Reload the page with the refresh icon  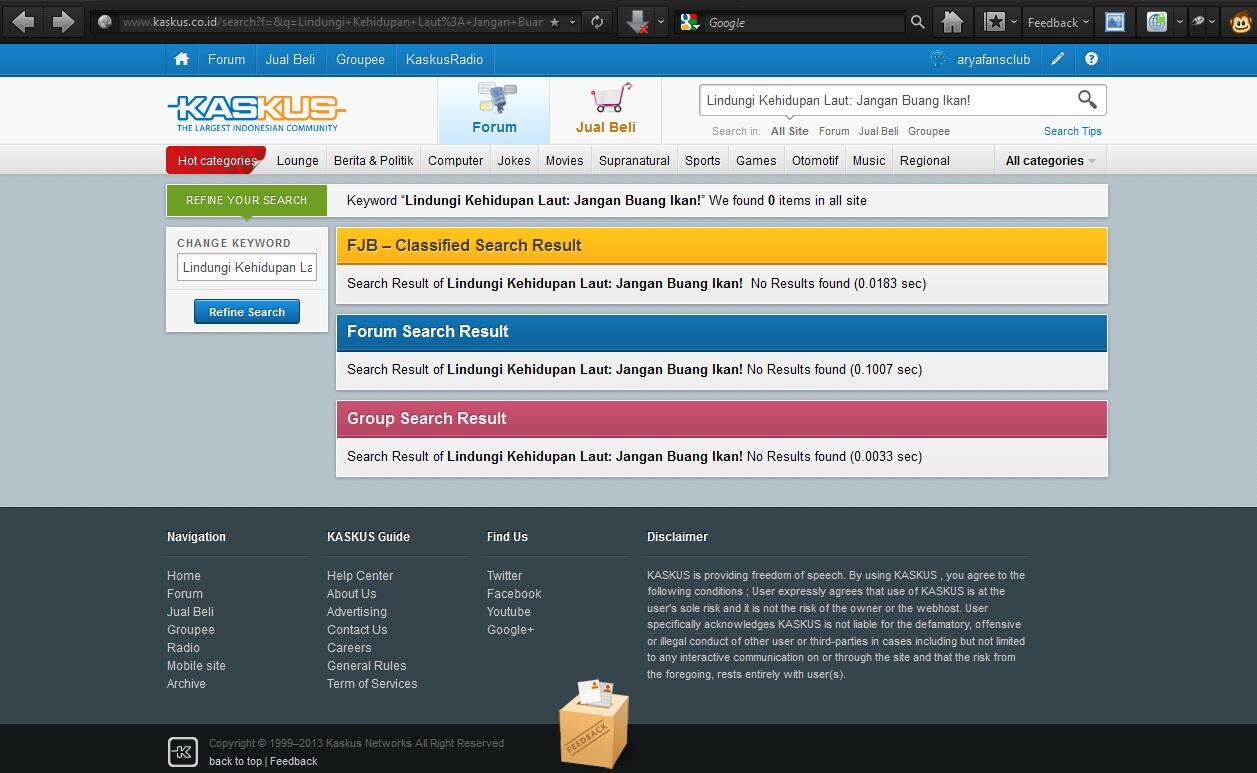click(x=597, y=22)
